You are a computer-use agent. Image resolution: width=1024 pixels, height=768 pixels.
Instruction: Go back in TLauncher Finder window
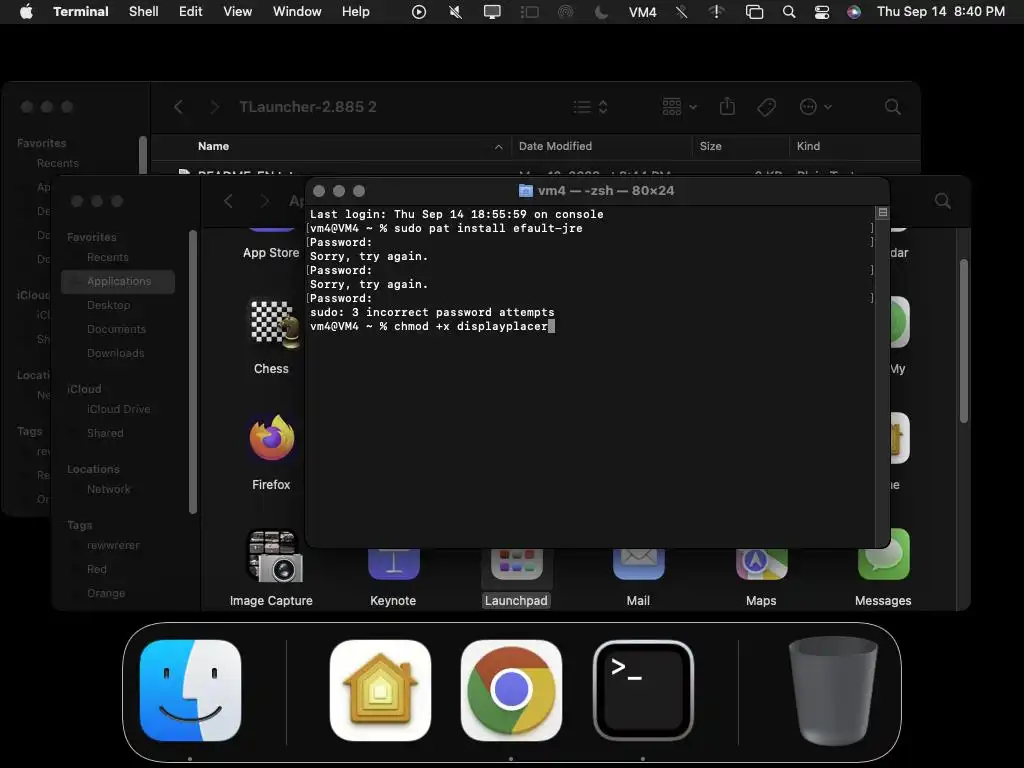178,107
